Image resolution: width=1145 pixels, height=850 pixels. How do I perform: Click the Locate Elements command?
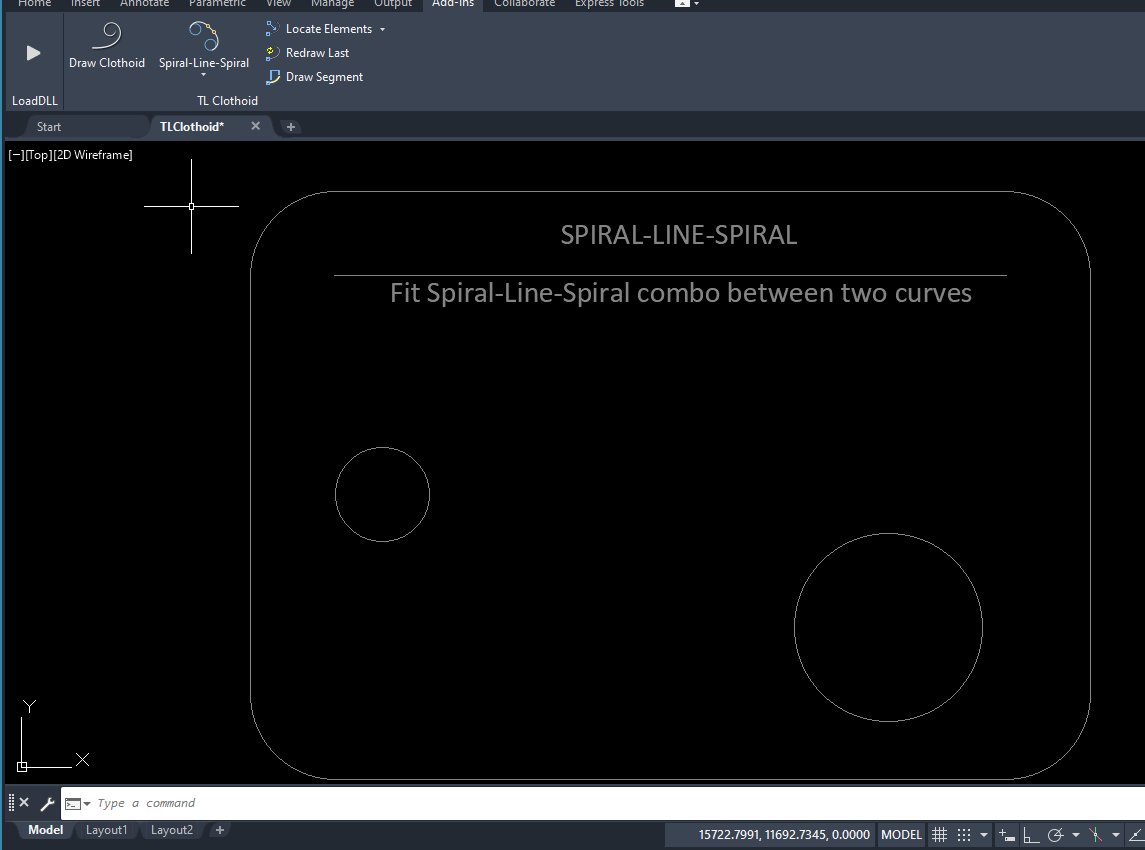click(x=319, y=28)
